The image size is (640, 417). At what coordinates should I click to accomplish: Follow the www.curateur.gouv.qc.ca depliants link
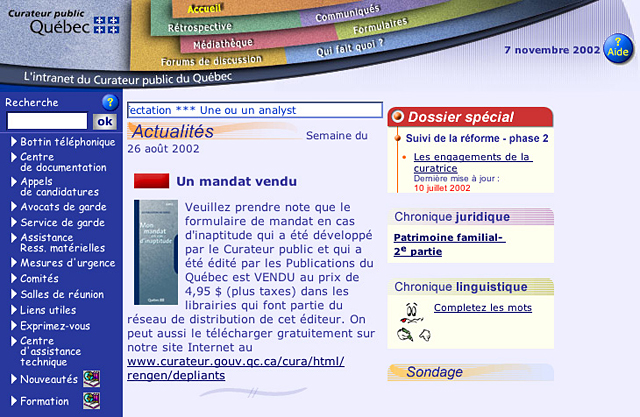pyautogui.click(x=236, y=368)
